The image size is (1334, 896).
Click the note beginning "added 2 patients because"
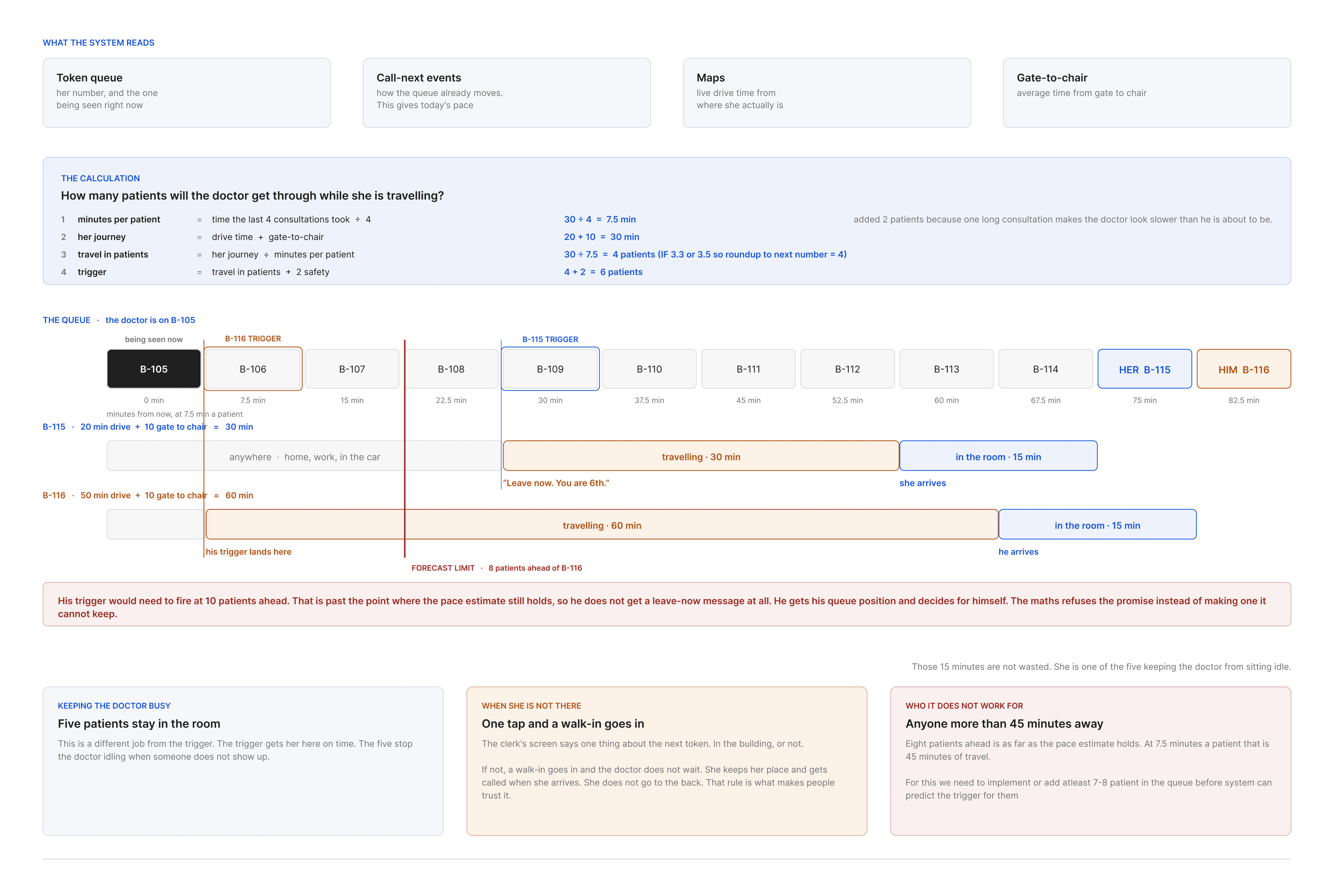1063,219
